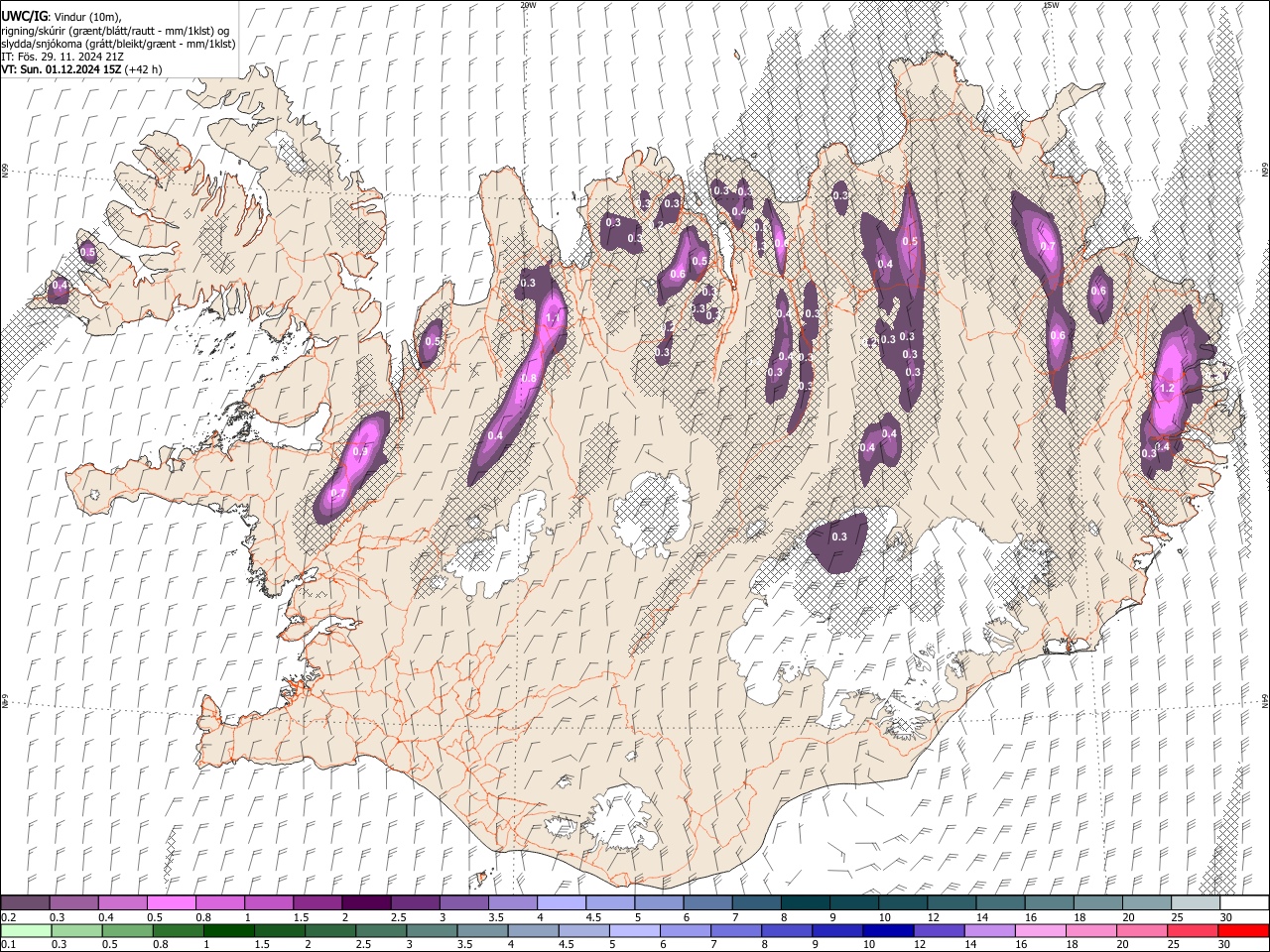Click the '15W' longitude label at the top
1270x952 pixels.
[1051, 5]
